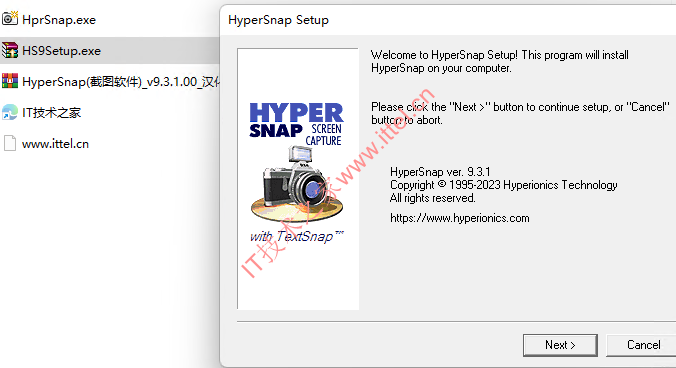Click the https://www.hyperionics.com address
676x368 pixels.
click(460, 218)
